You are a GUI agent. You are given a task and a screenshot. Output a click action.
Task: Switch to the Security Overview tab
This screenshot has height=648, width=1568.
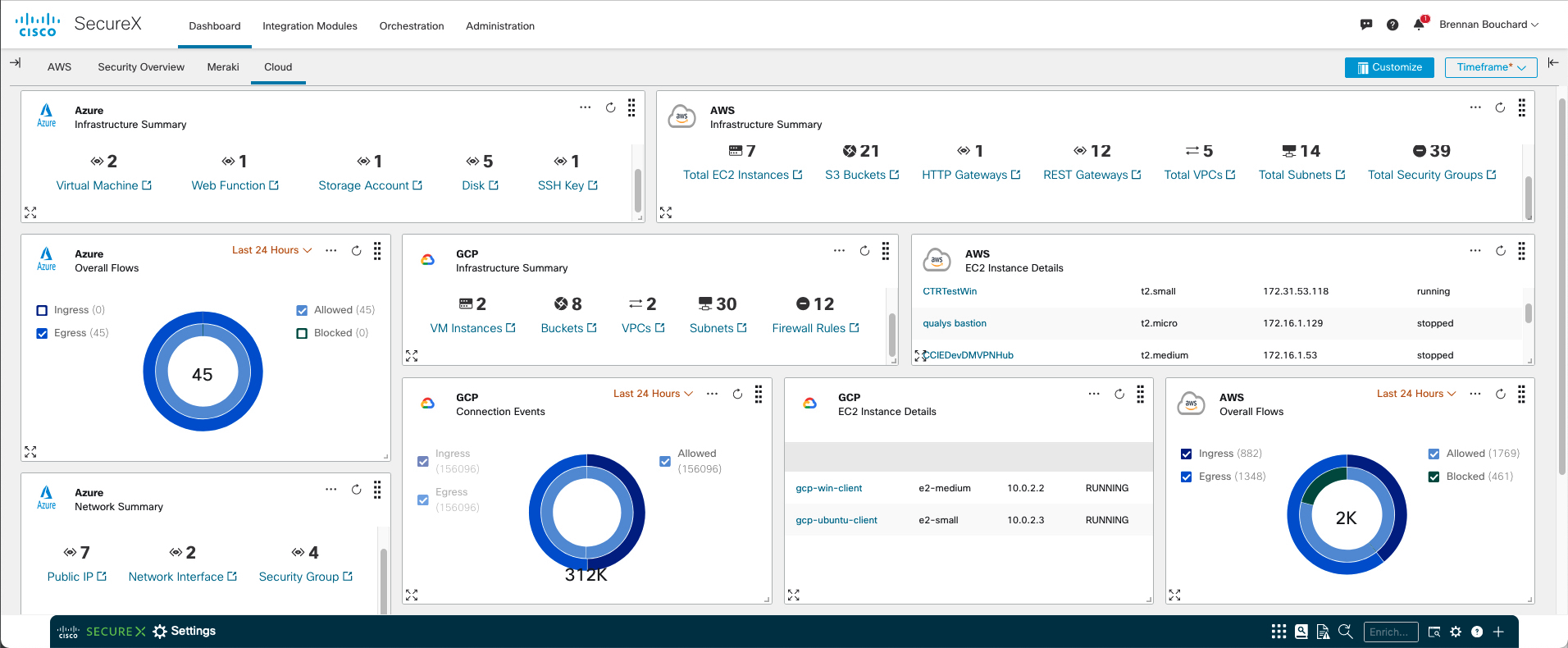(141, 67)
